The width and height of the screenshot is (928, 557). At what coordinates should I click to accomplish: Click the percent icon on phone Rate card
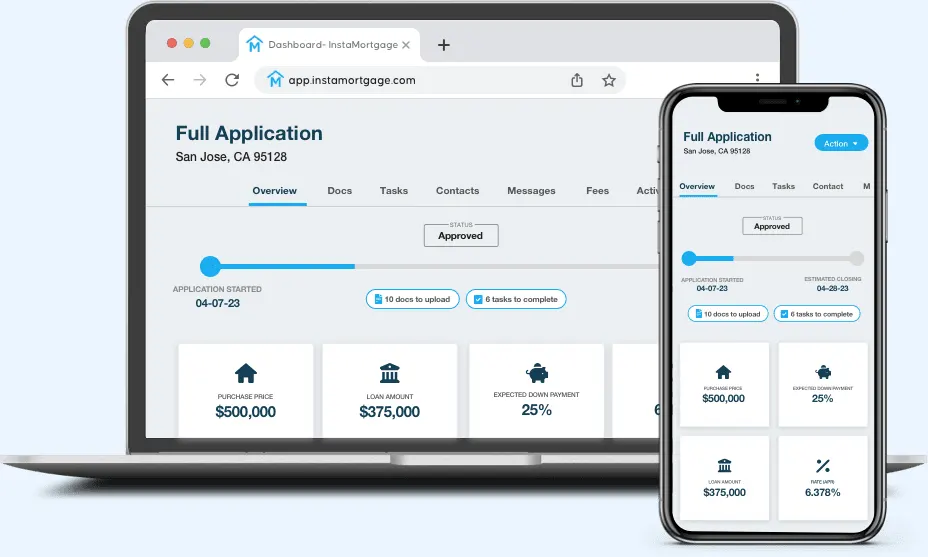823,465
